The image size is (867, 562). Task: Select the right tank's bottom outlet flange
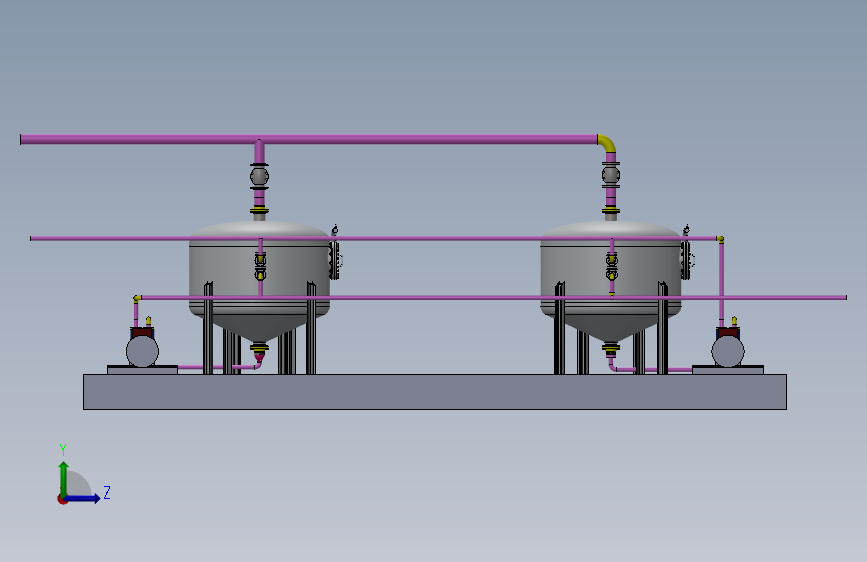pyautogui.click(x=610, y=348)
